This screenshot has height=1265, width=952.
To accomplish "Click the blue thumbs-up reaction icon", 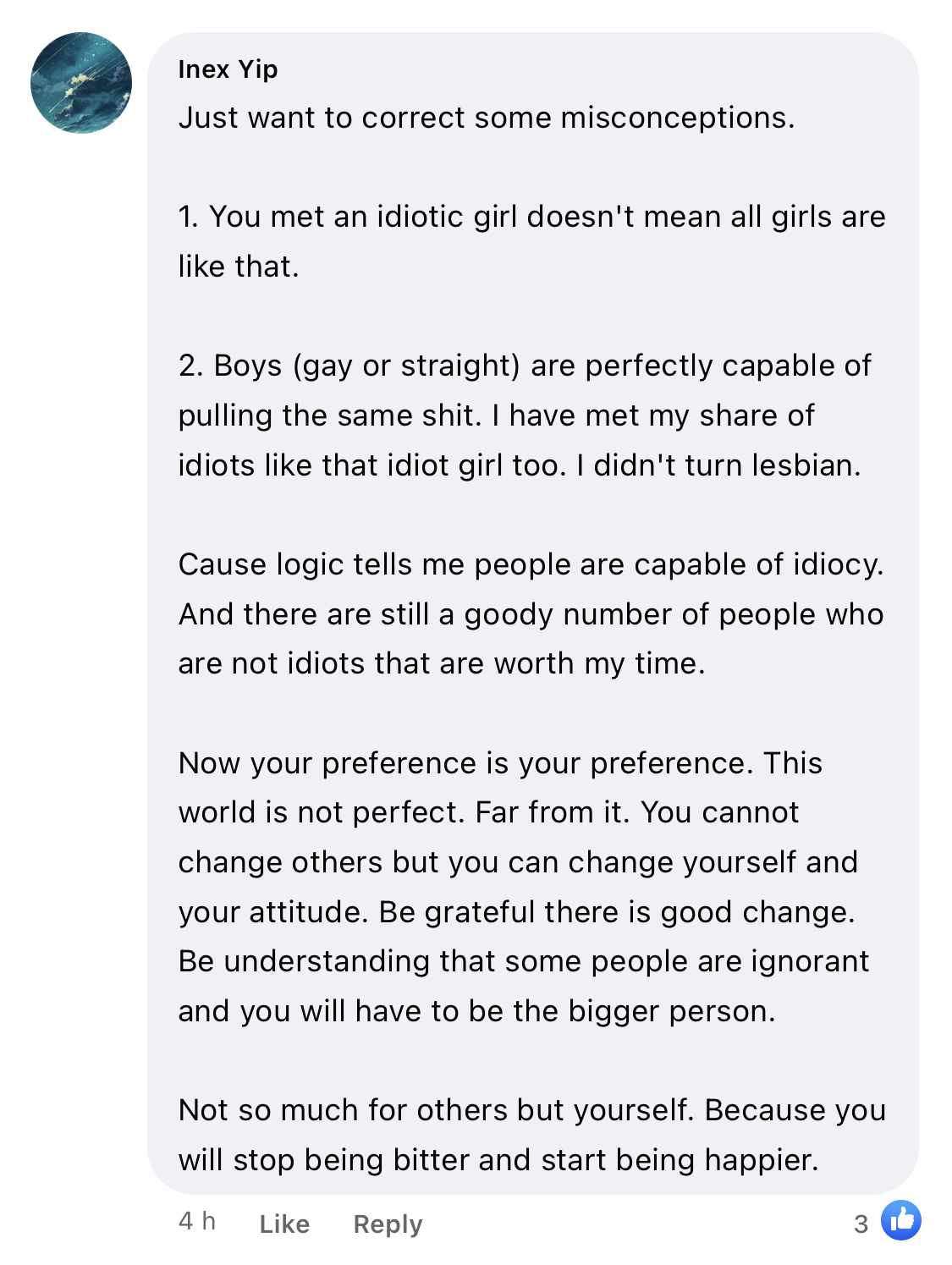I will (x=900, y=1220).
